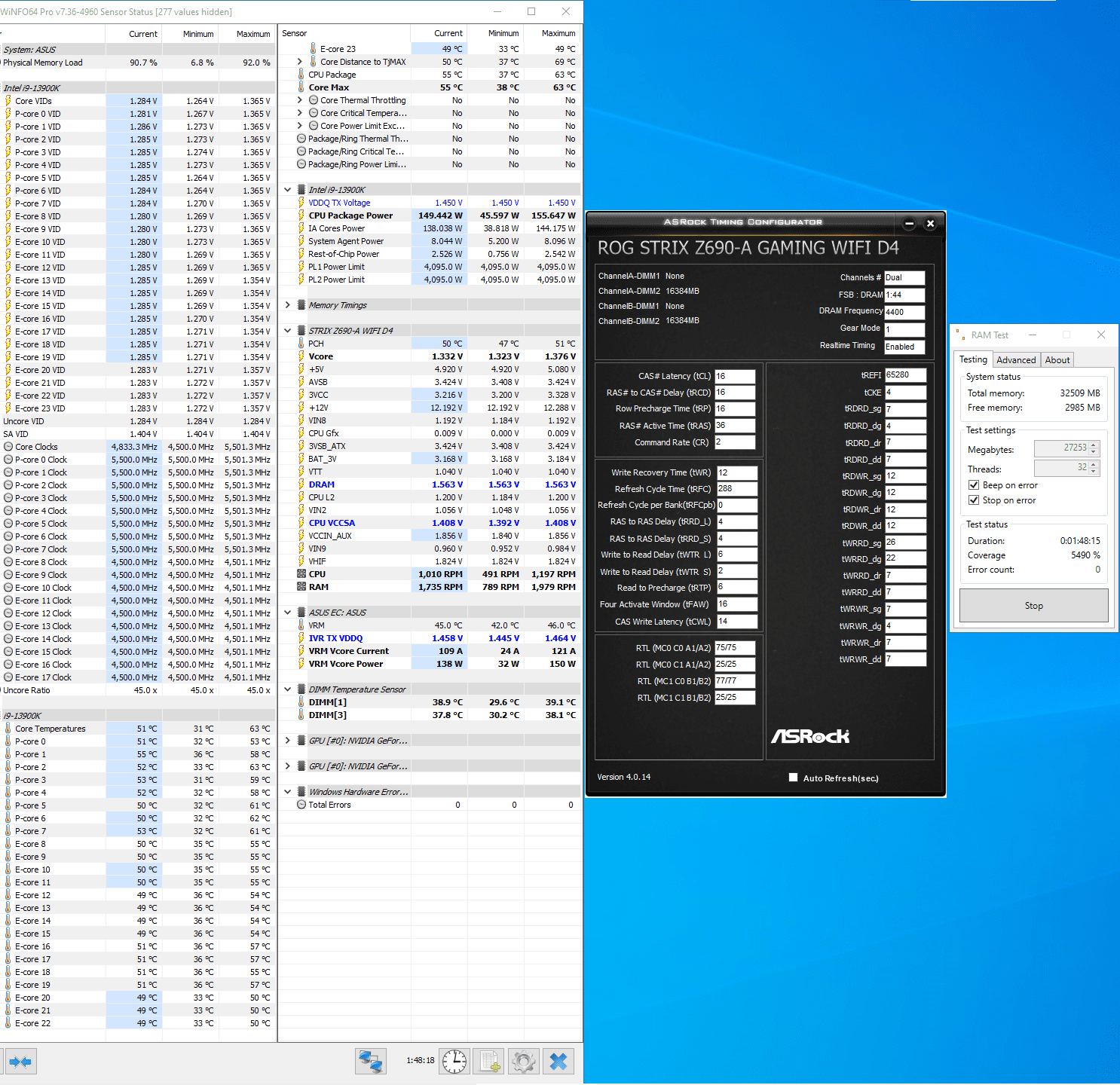Click the thermometer icon beside CPU Package
Screen dimensions: 1120x1085
point(301,75)
